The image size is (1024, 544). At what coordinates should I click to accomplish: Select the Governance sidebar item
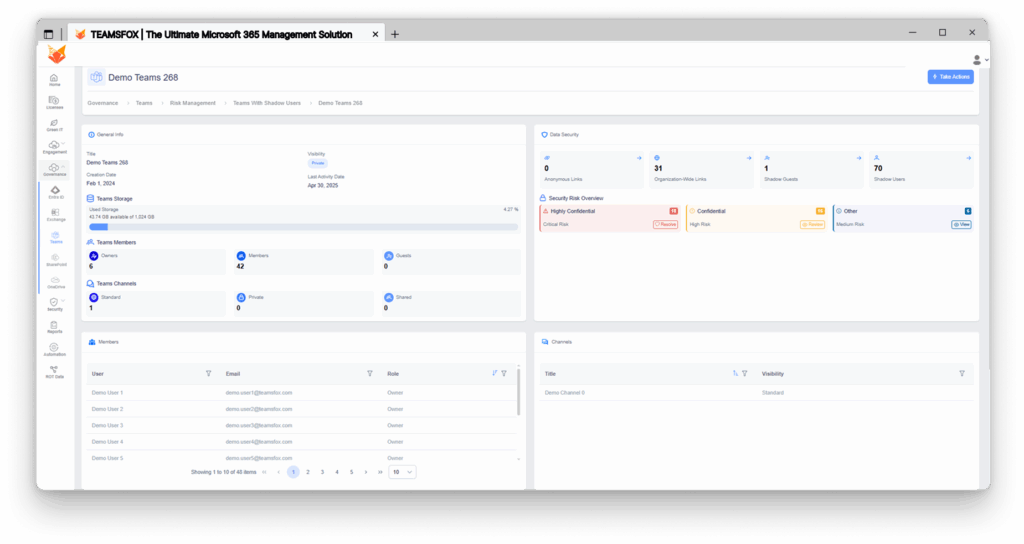54,170
